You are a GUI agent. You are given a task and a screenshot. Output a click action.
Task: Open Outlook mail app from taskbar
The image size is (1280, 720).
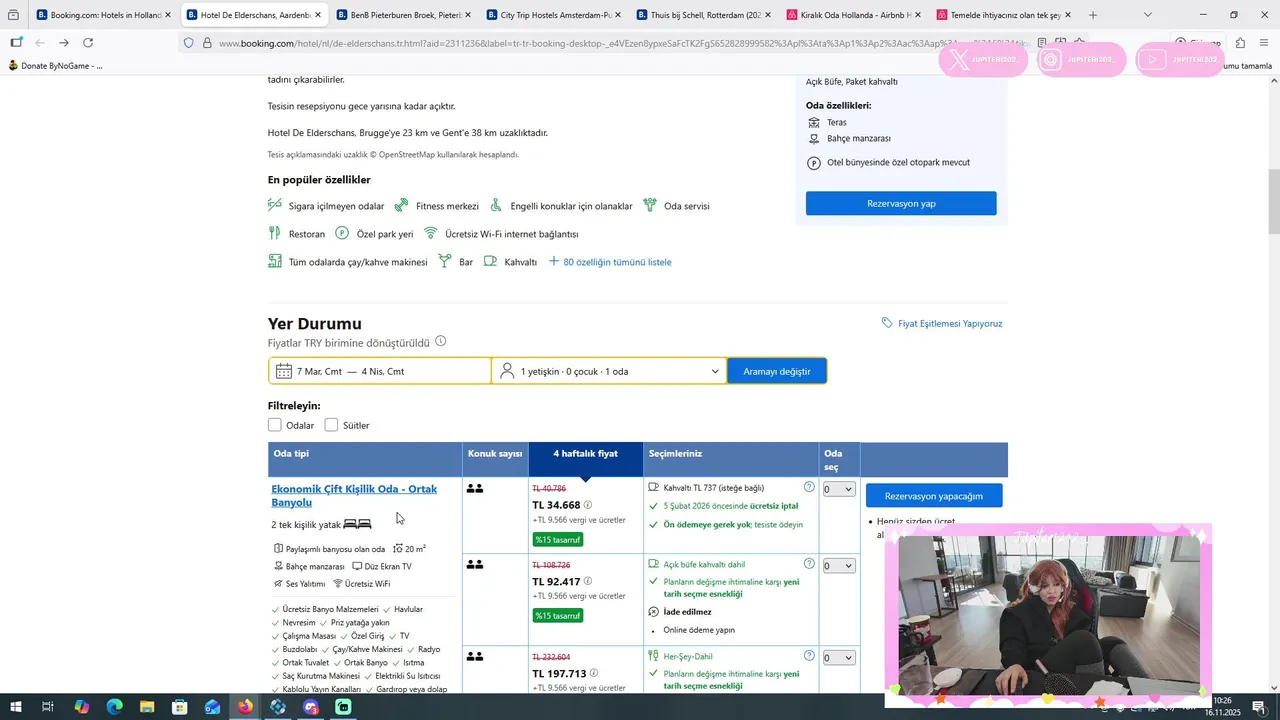212,707
